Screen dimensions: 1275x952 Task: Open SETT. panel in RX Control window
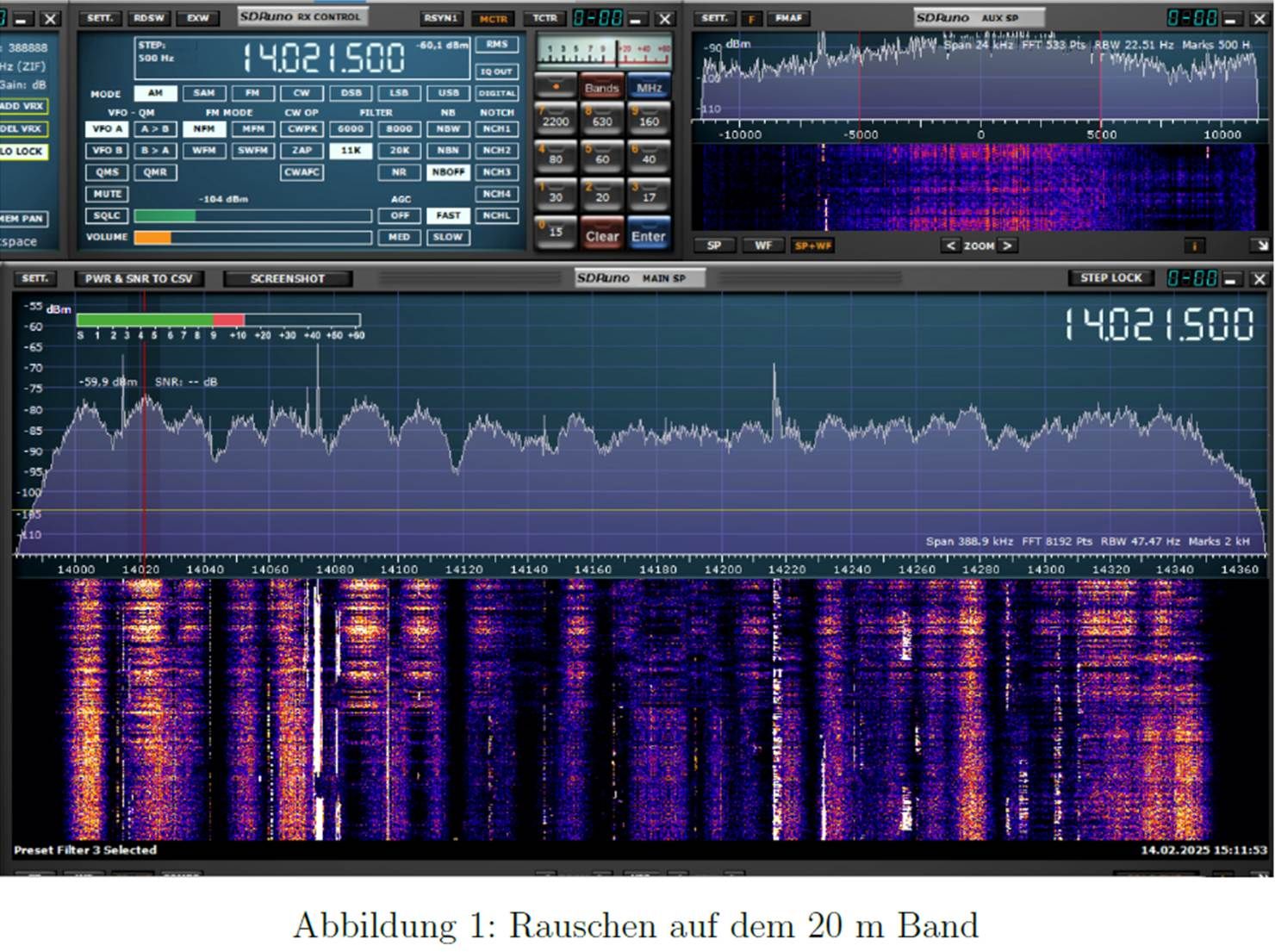pyautogui.click(x=100, y=18)
